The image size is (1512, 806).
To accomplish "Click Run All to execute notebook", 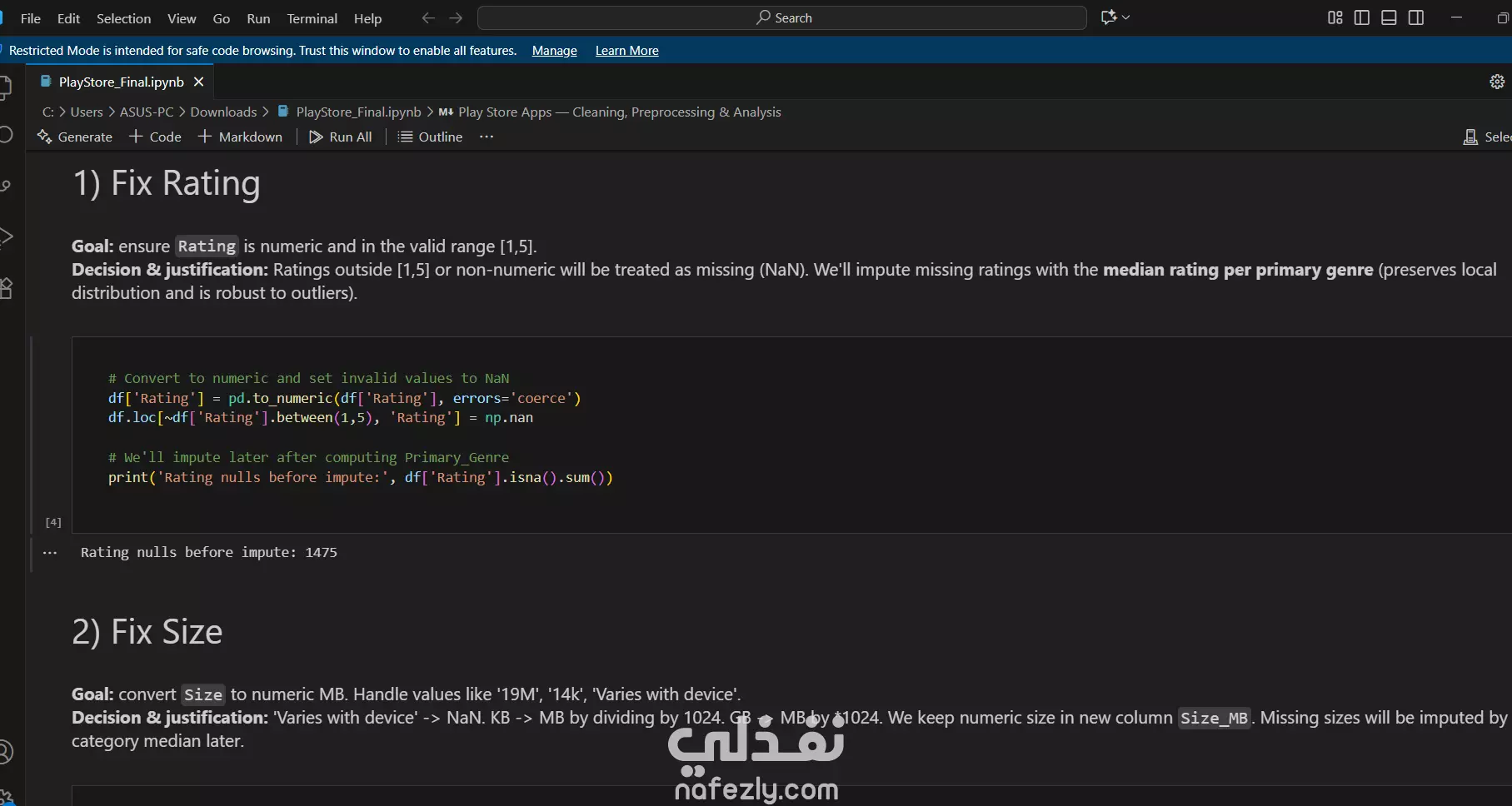I will (x=341, y=137).
